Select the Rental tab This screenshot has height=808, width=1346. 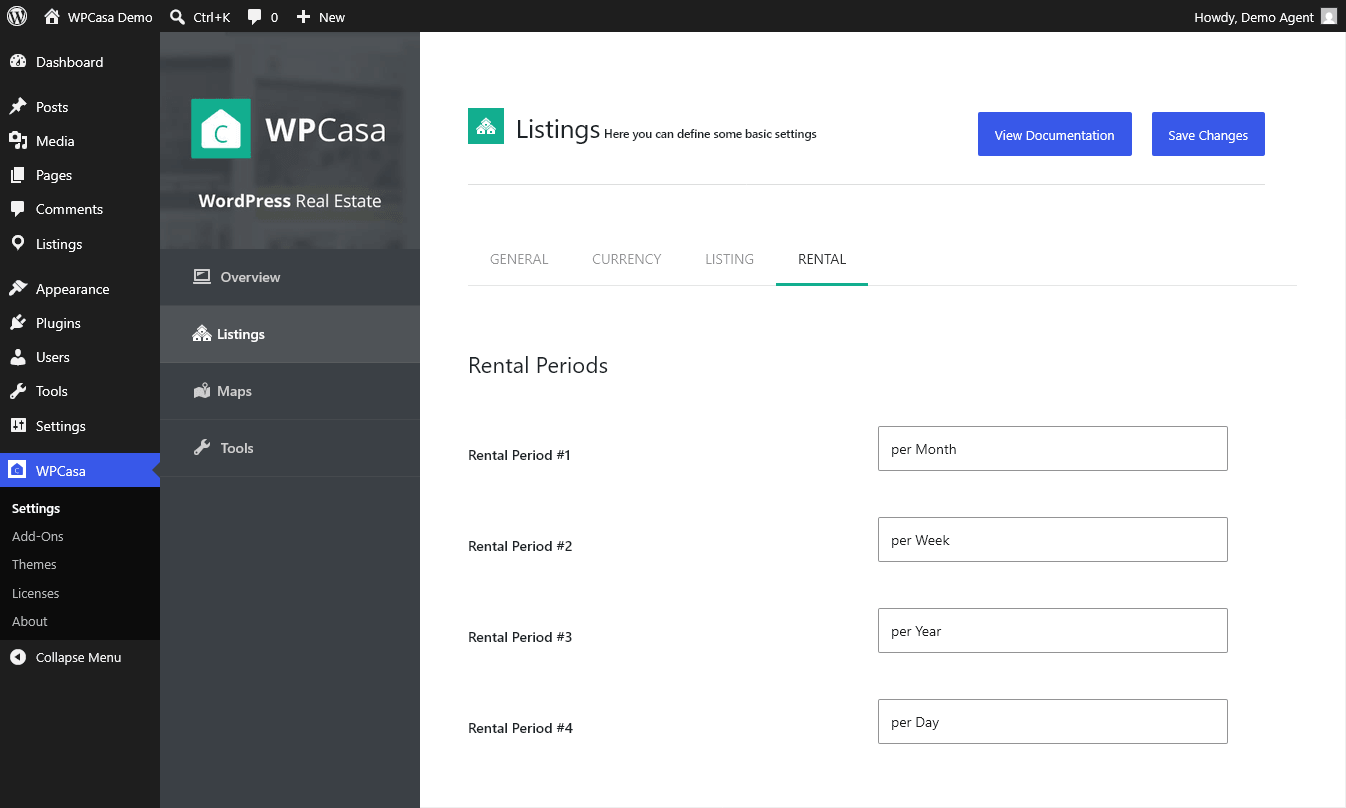822,259
